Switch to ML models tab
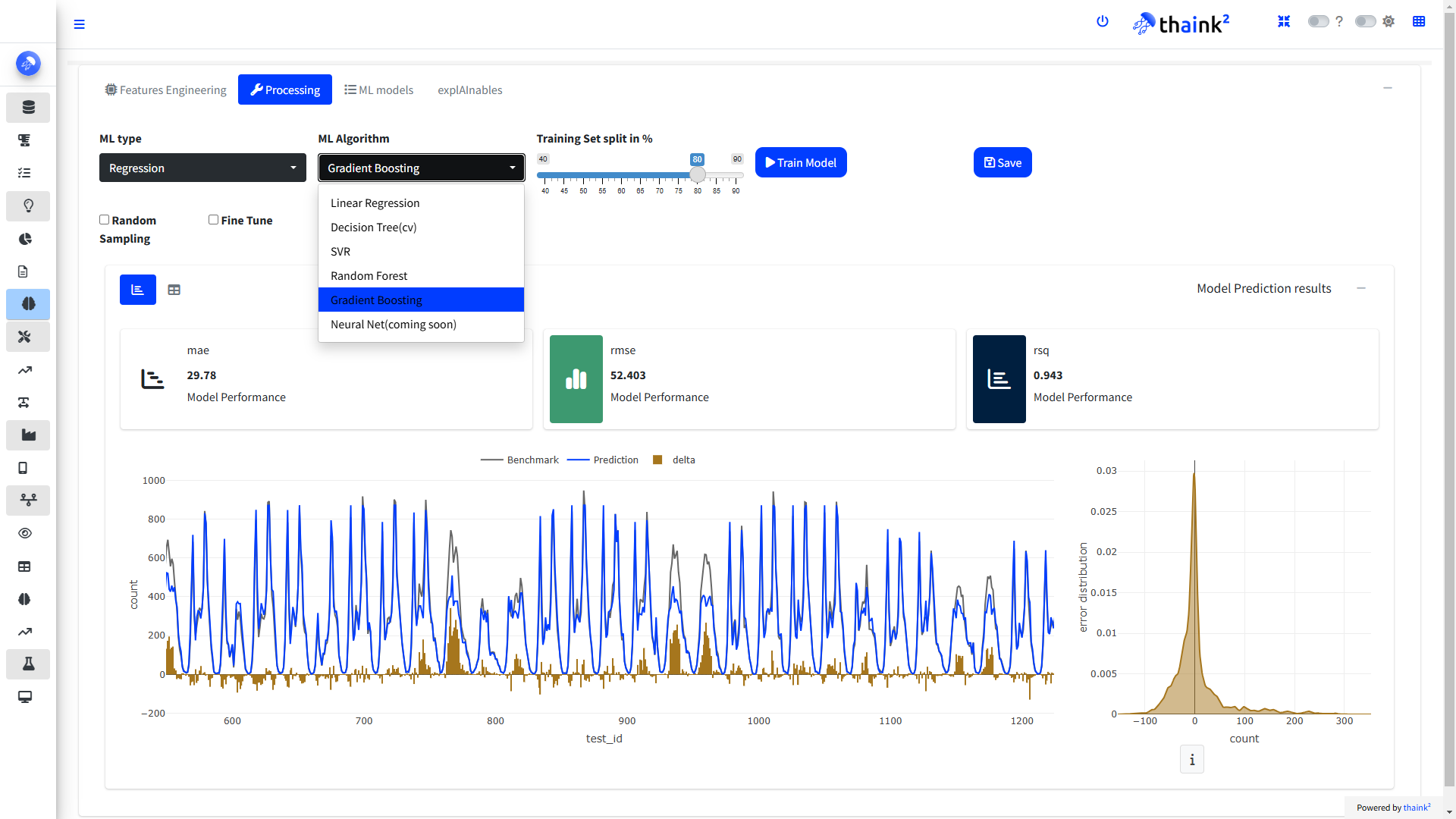The height and width of the screenshot is (819, 1456). pyautogui.click(x=379, y=89)
